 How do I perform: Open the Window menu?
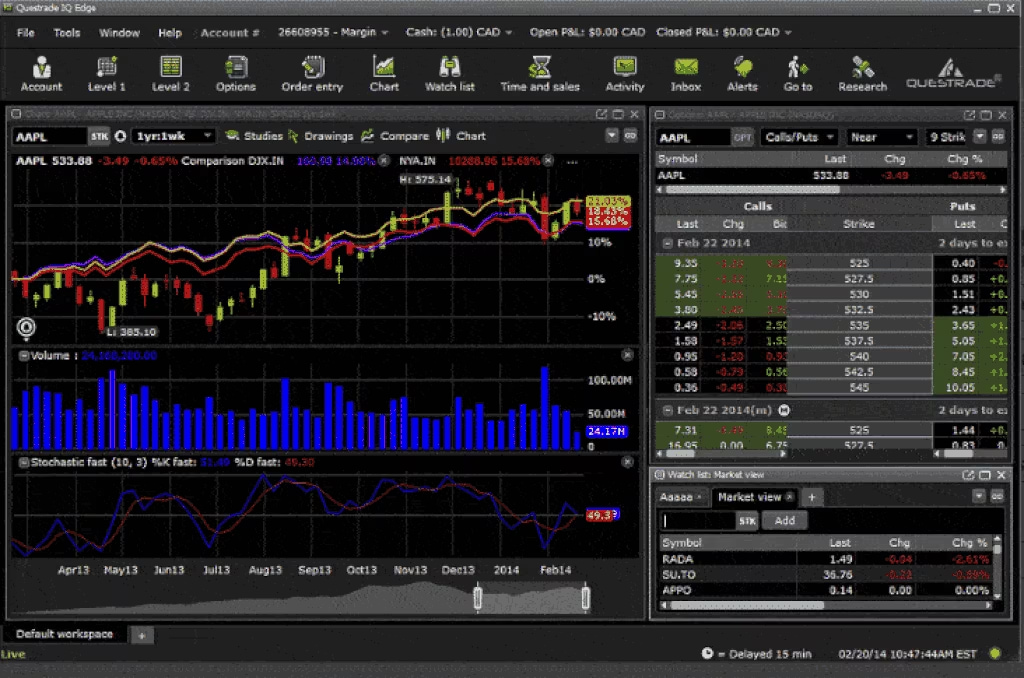coord(119,32)
